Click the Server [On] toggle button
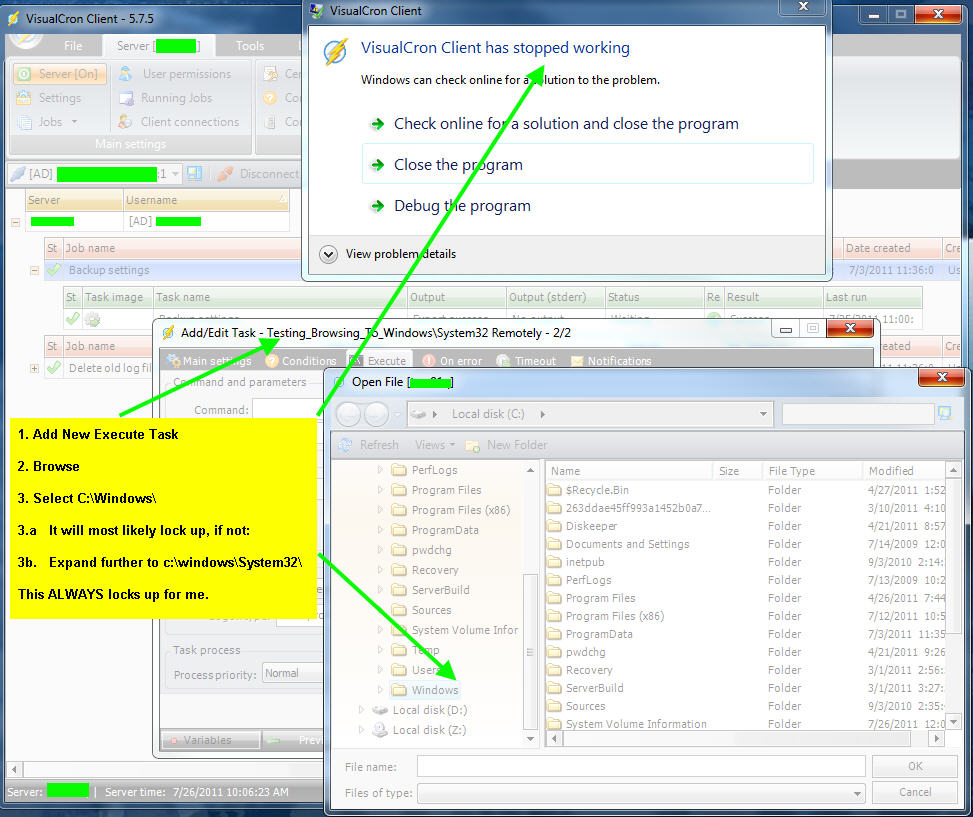This screenshot has height=817, width=973. (x=60, y=74)
